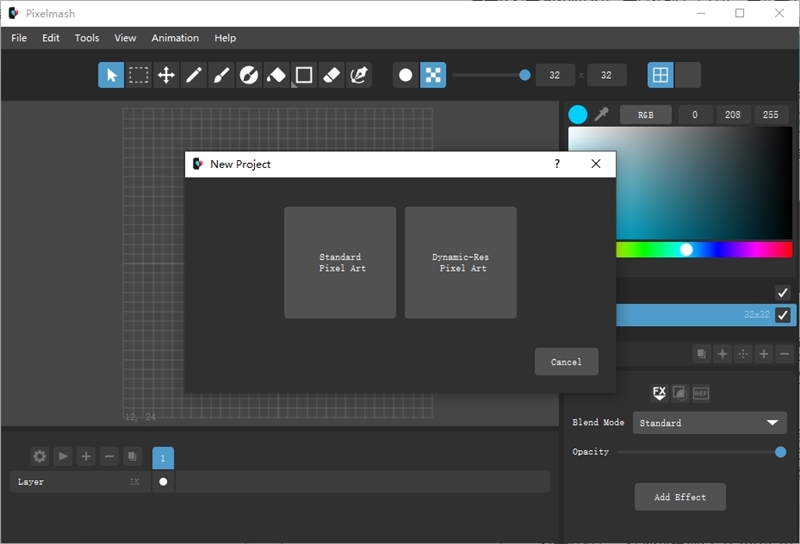Image resolution: width=800 pixels, height=544 pixels.
Task: Edit the blue value field 255
Action: 770,115
